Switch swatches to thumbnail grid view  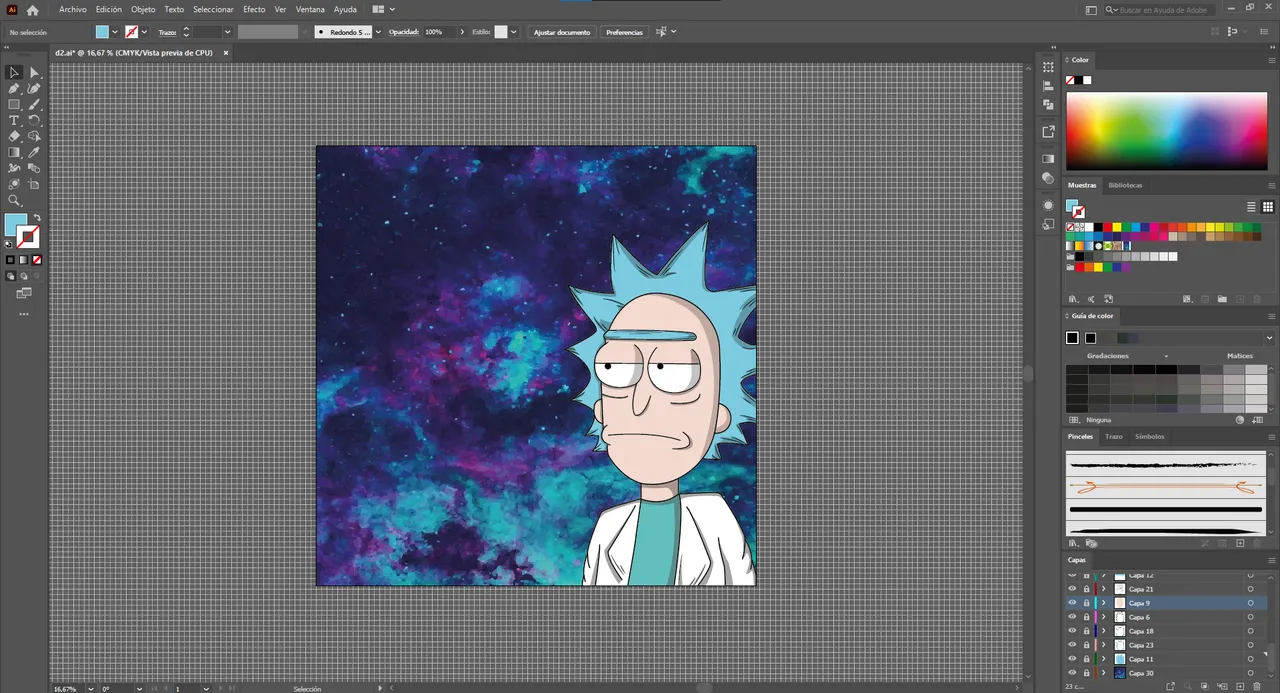1268,207
